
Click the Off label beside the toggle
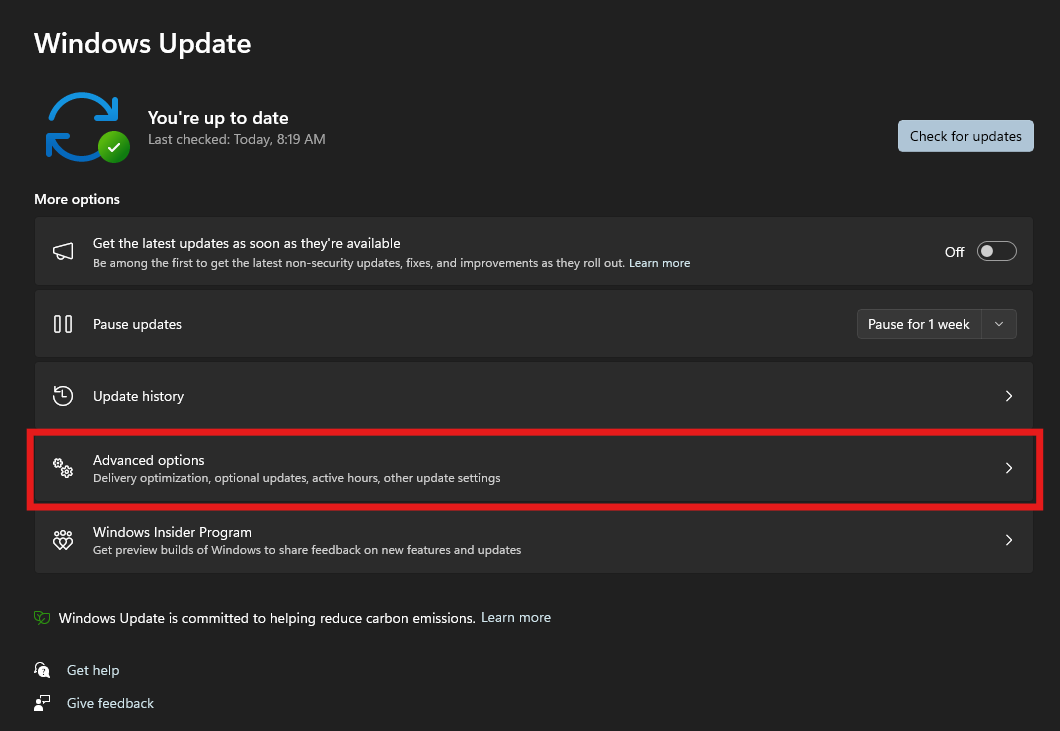pyautogui.click(x=955, y=252)
